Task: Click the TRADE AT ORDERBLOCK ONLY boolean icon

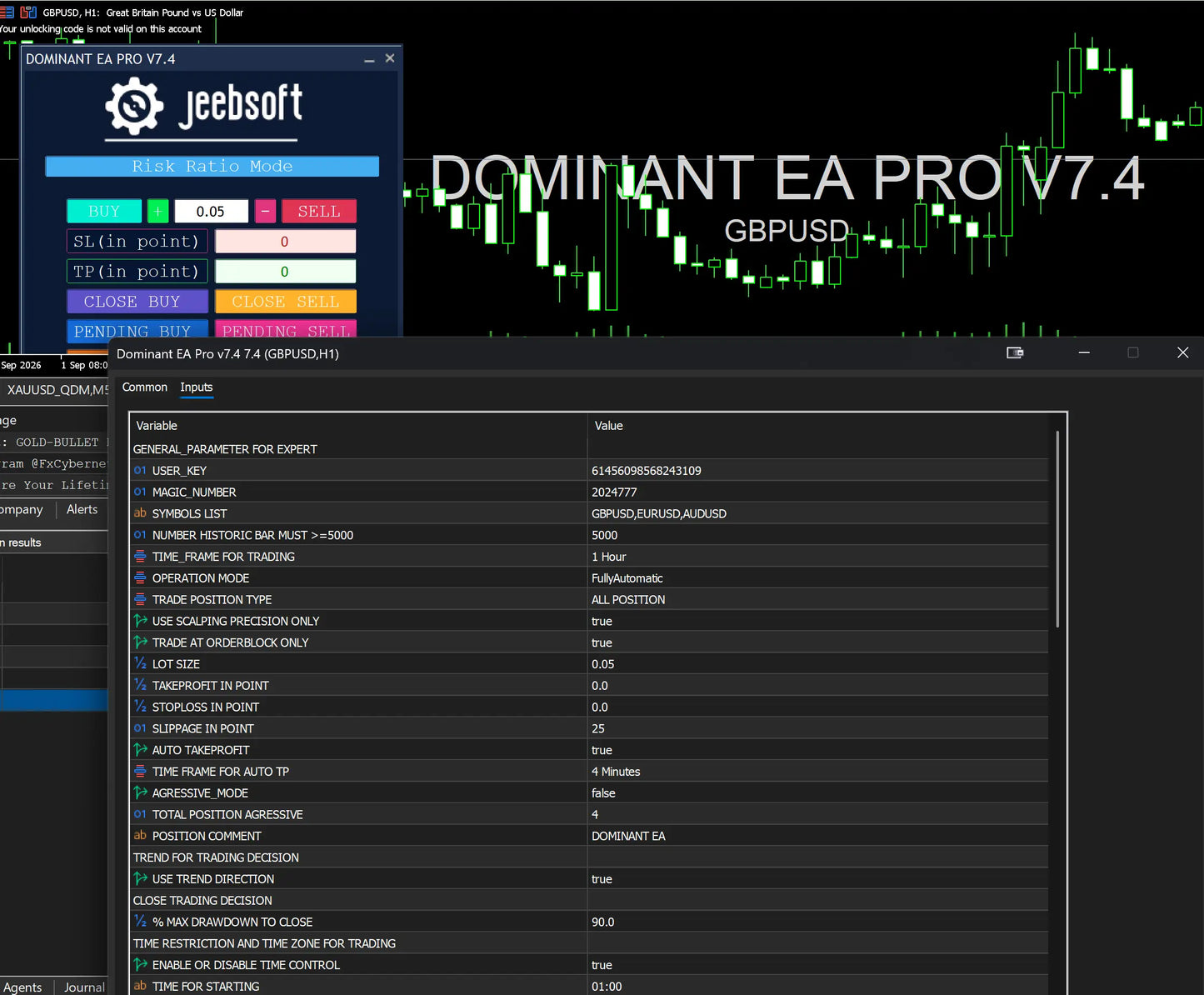Action: [x=140, y=642]
